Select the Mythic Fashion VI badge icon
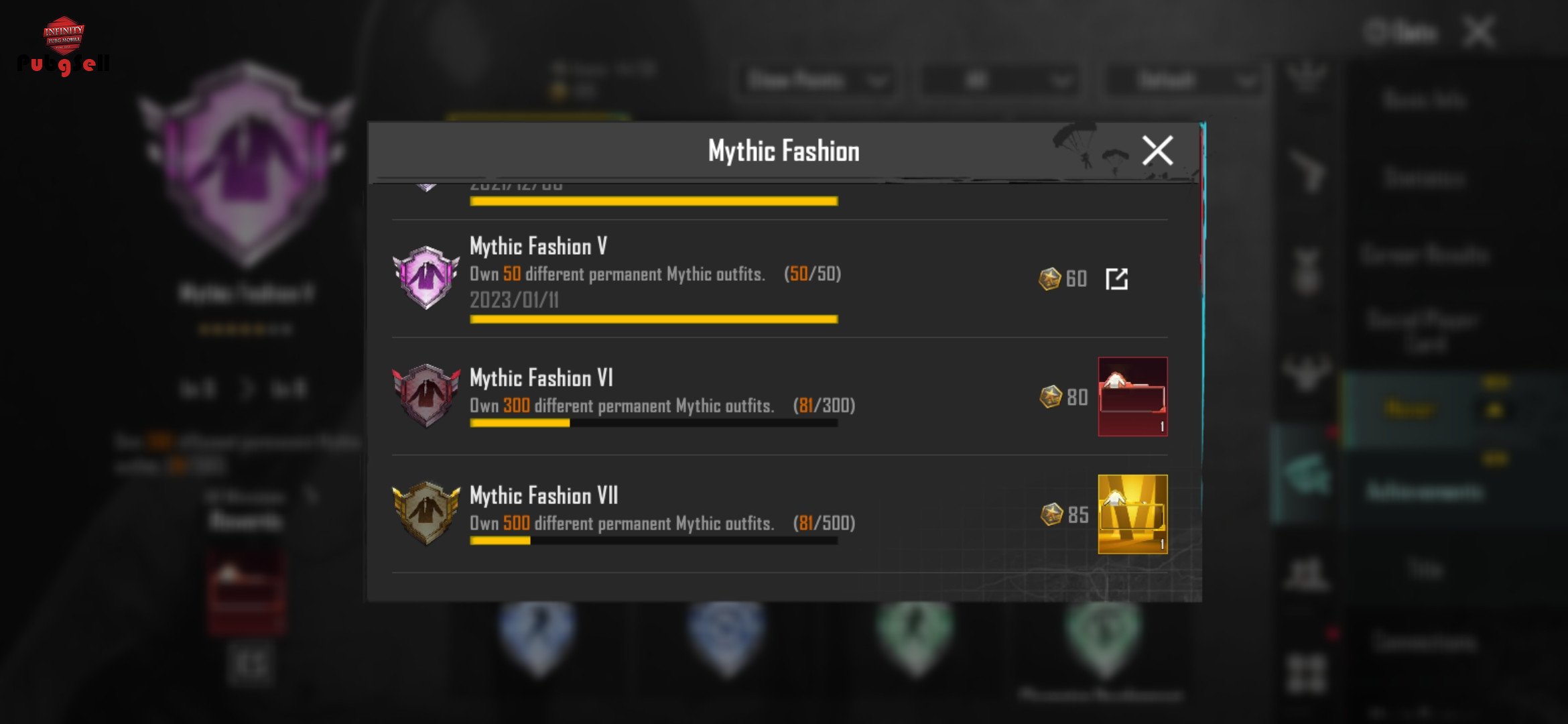 (426, 396)
